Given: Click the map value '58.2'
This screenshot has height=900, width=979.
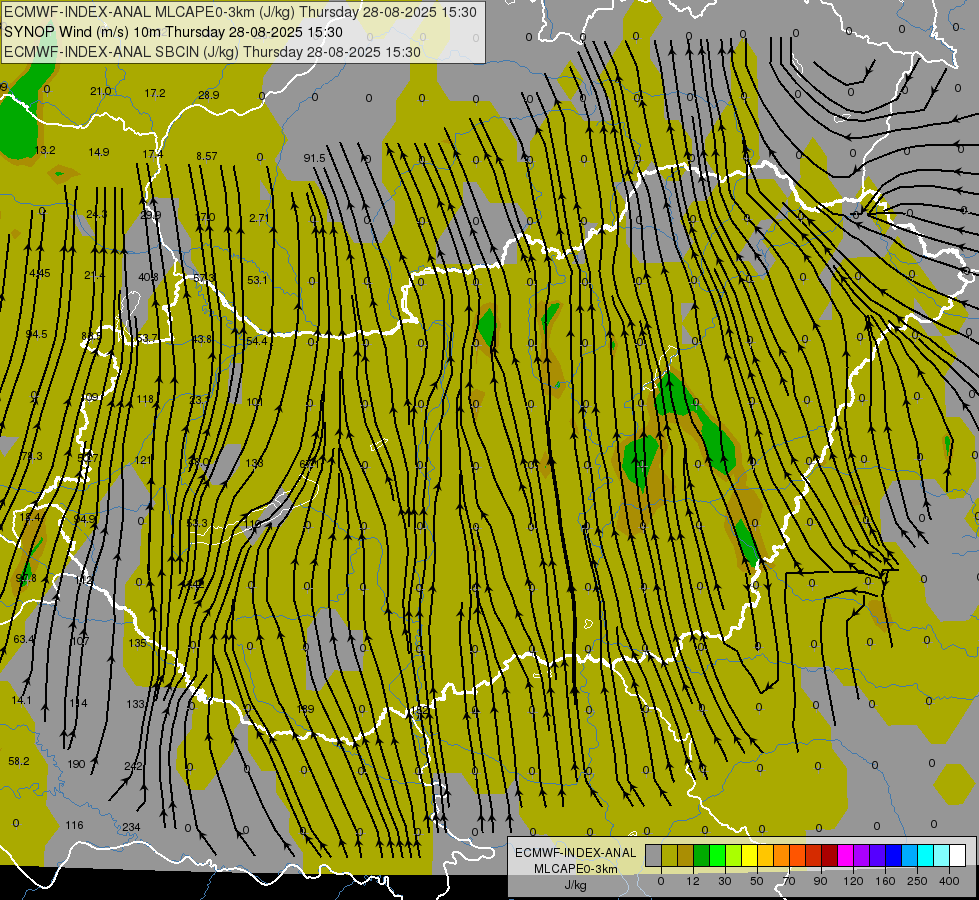Looking at the screenshot, I should point(19,761).
